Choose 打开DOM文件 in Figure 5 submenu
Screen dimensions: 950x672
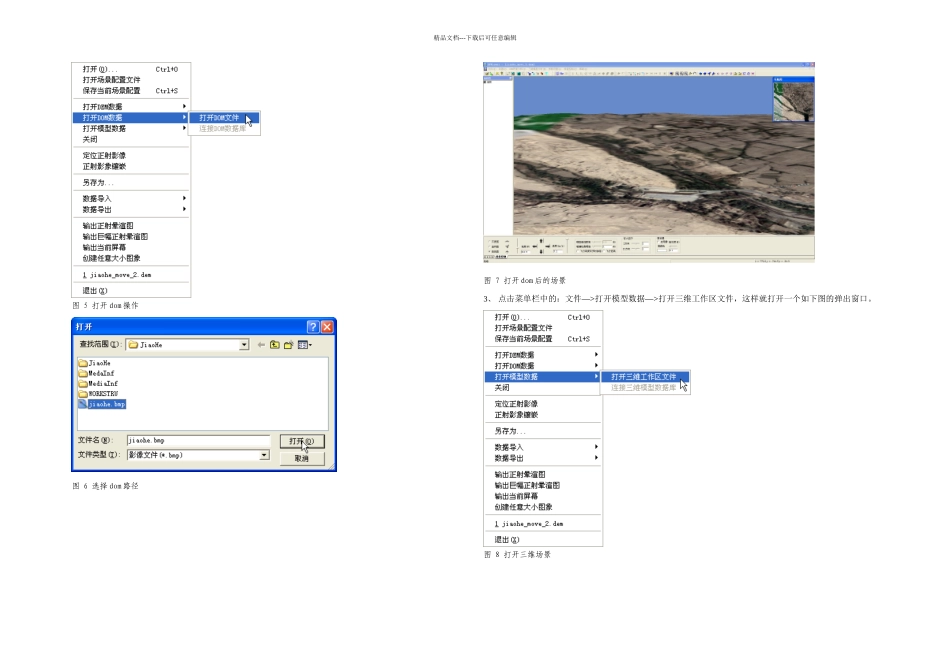click(224, 118)
